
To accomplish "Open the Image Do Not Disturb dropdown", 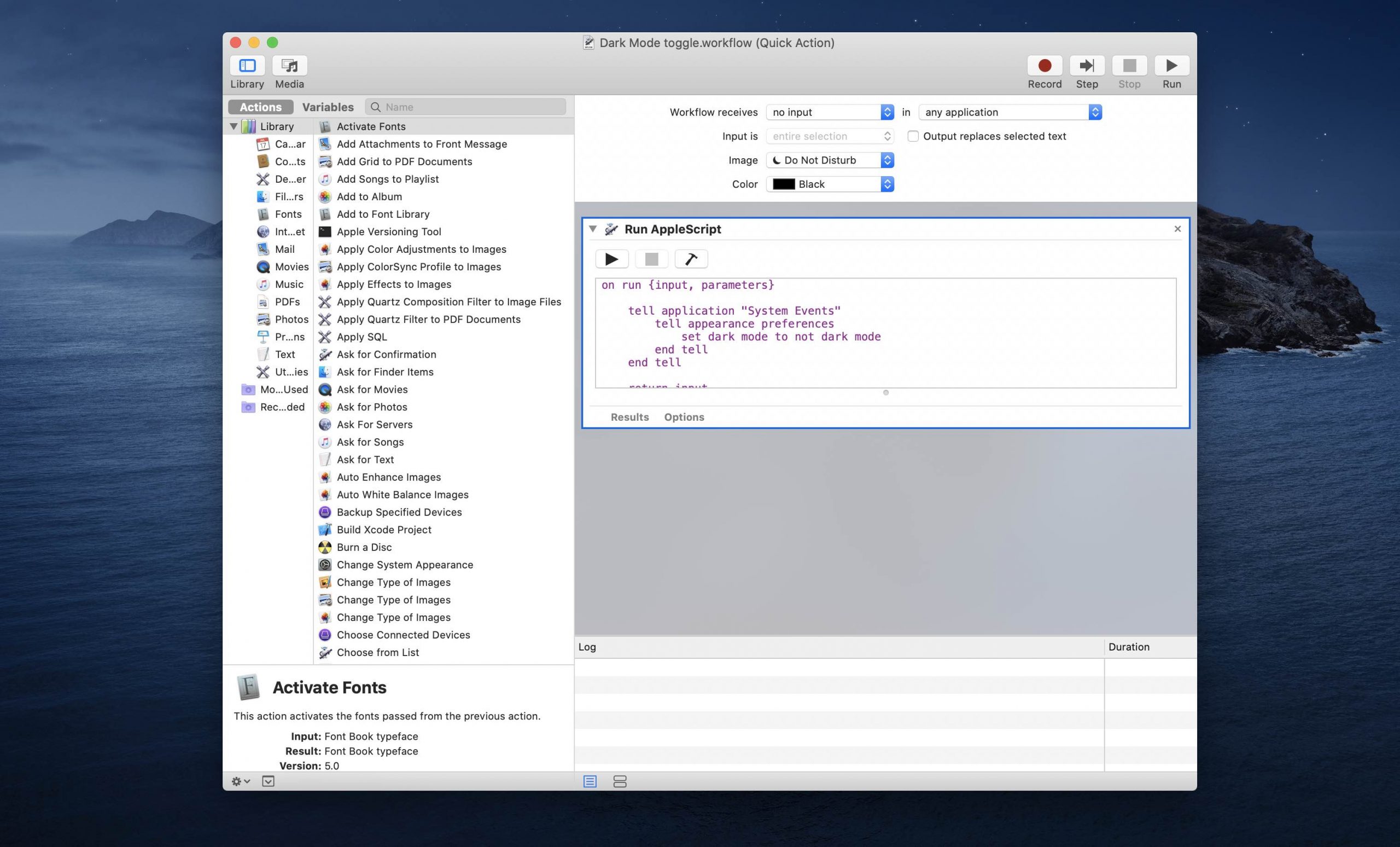I will coord(830,160).
